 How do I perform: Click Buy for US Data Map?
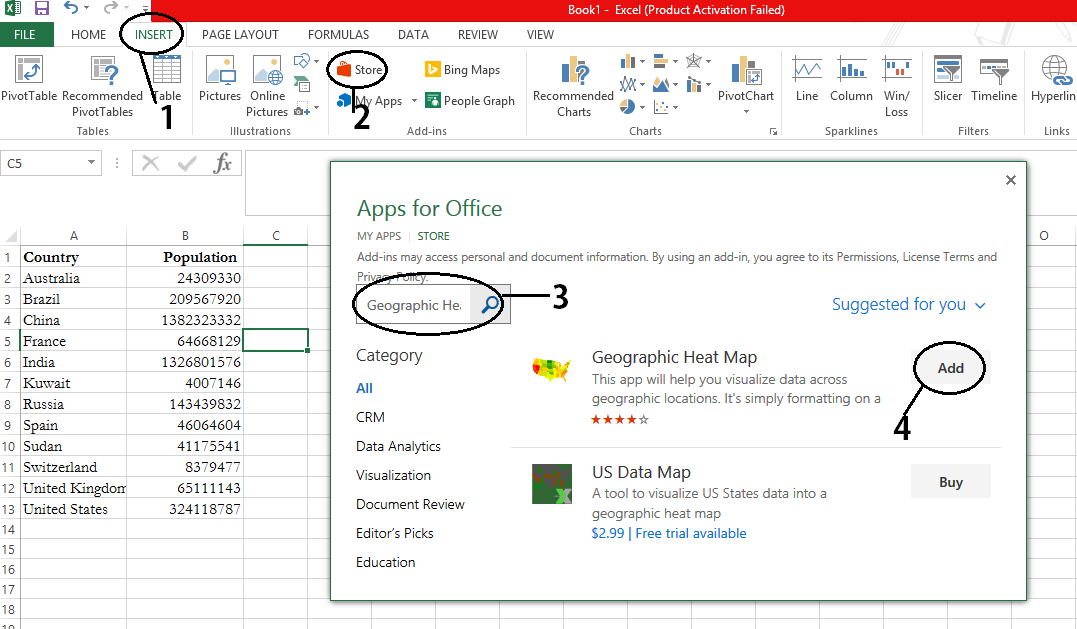[x=950, y=482]
